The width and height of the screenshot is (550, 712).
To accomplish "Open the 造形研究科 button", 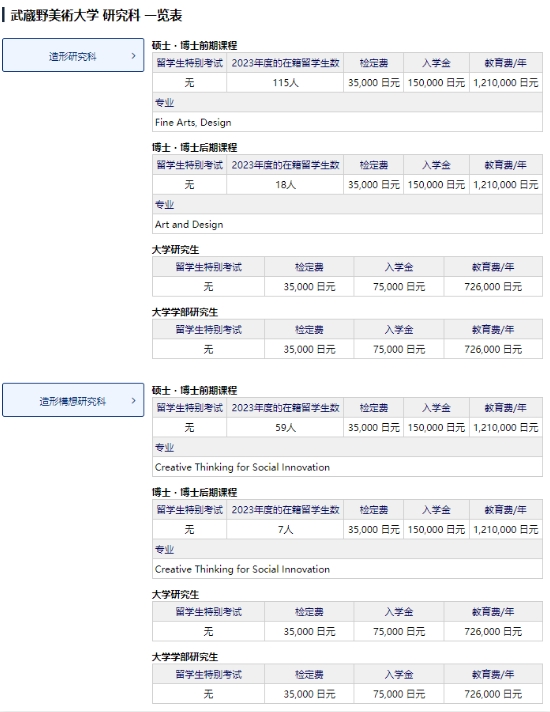I will (x=73, y=55).
